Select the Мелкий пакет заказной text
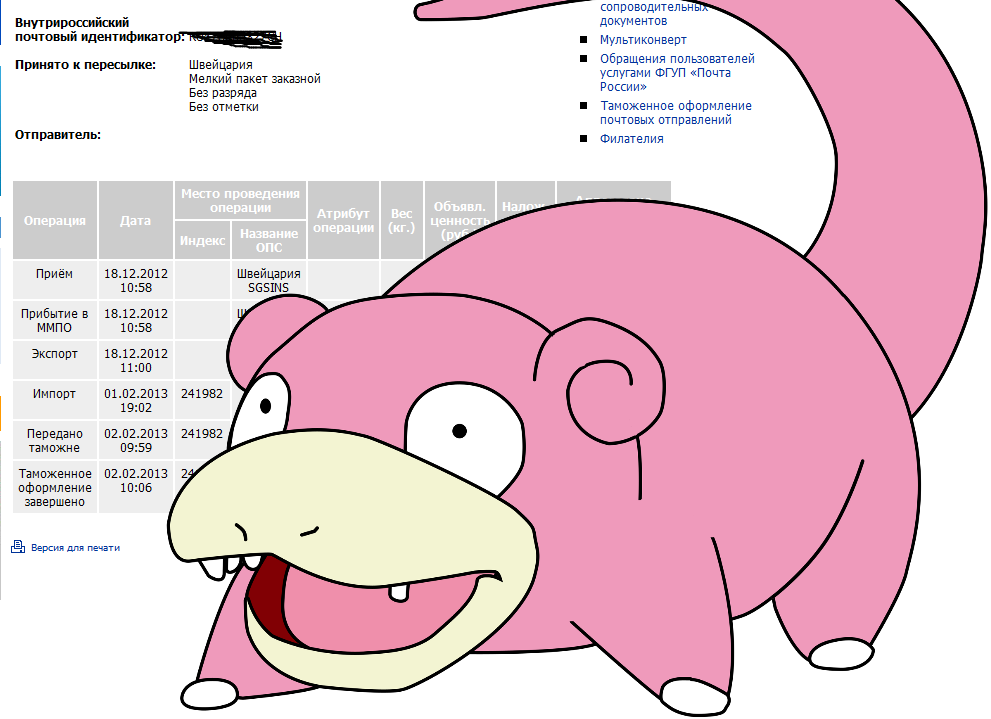This screenshot has width=991, height=719. point(255,79)
